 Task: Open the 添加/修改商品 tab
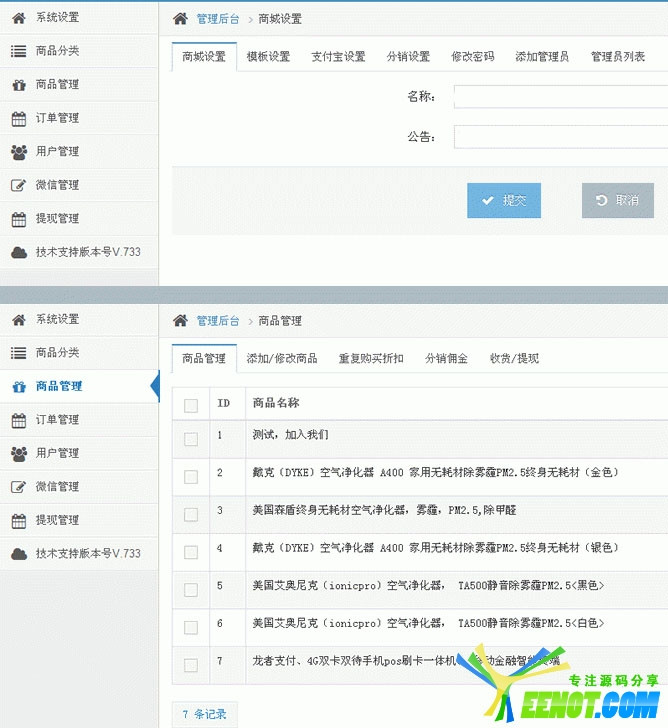(x=282, y=358)
